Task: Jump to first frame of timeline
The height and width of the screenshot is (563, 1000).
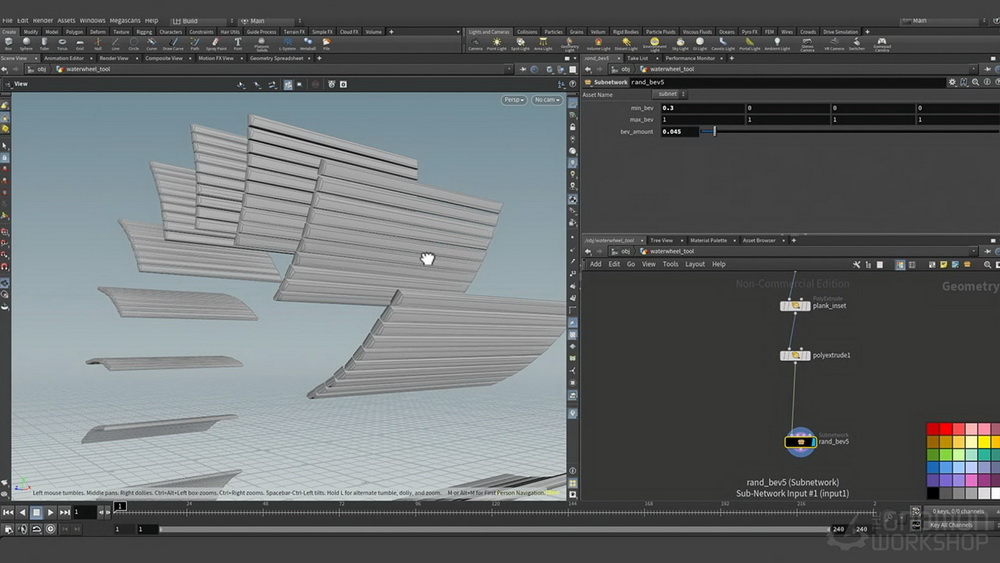Action: [x=8, y=512]
